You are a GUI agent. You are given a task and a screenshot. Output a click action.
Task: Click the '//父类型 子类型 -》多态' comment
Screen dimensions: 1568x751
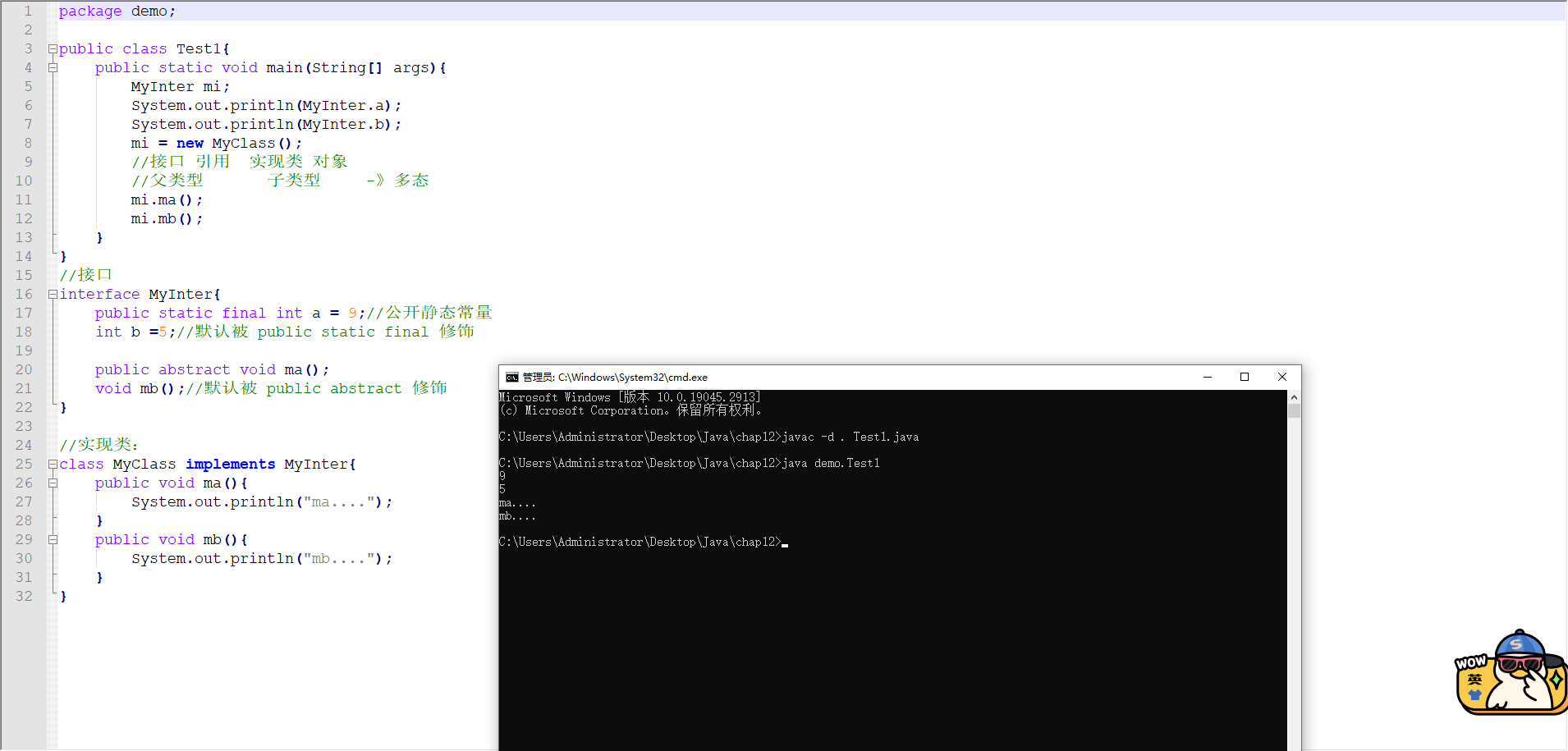point(280,181)
